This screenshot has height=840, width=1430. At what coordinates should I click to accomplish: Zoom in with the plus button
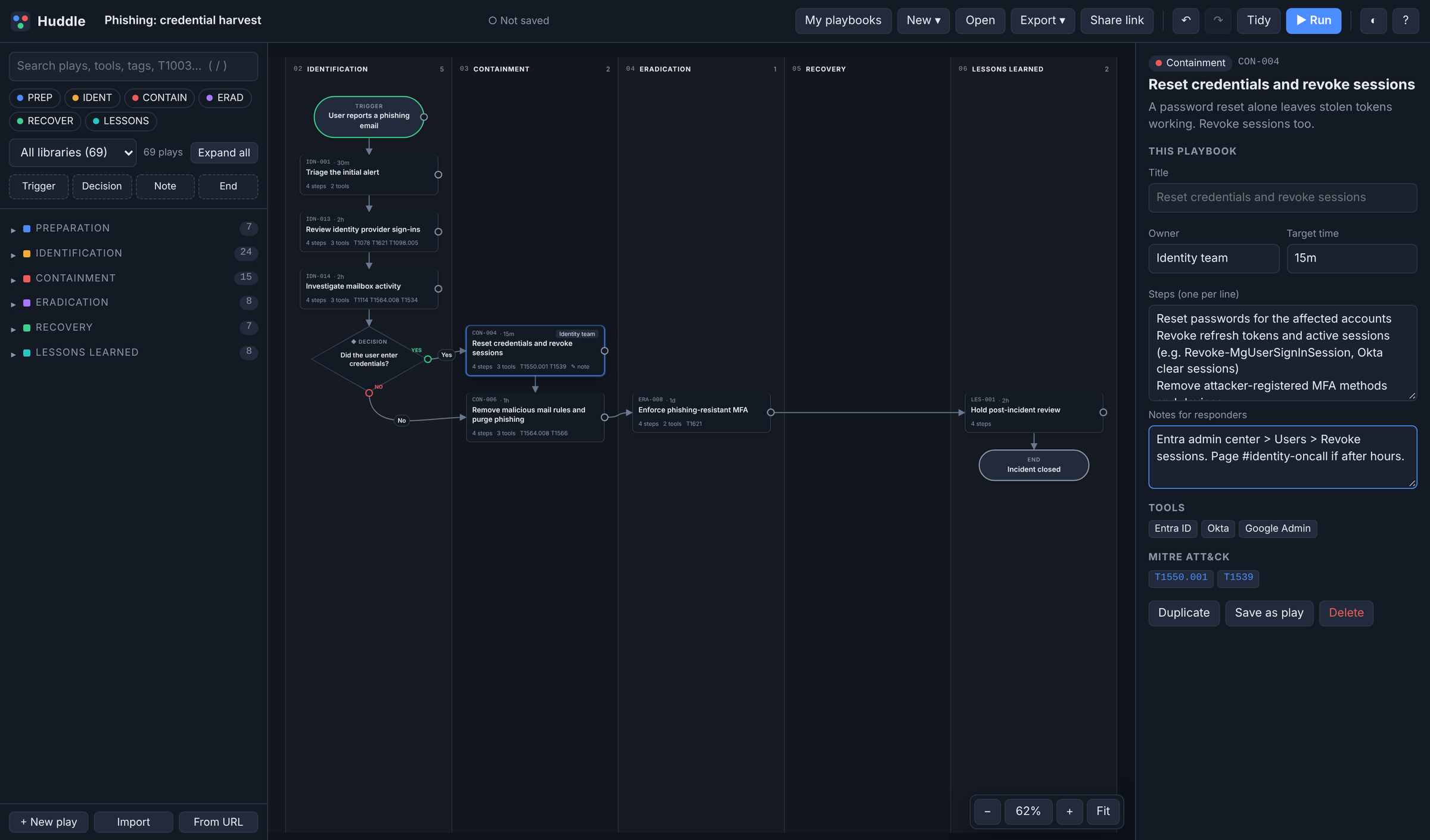(1070, 811)
